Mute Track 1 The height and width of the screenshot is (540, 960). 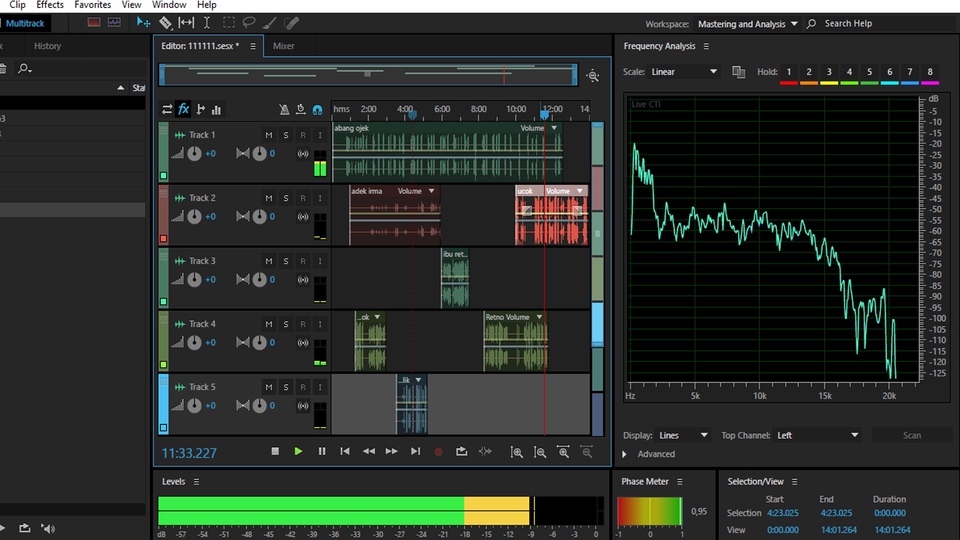[x=268, y=135]
